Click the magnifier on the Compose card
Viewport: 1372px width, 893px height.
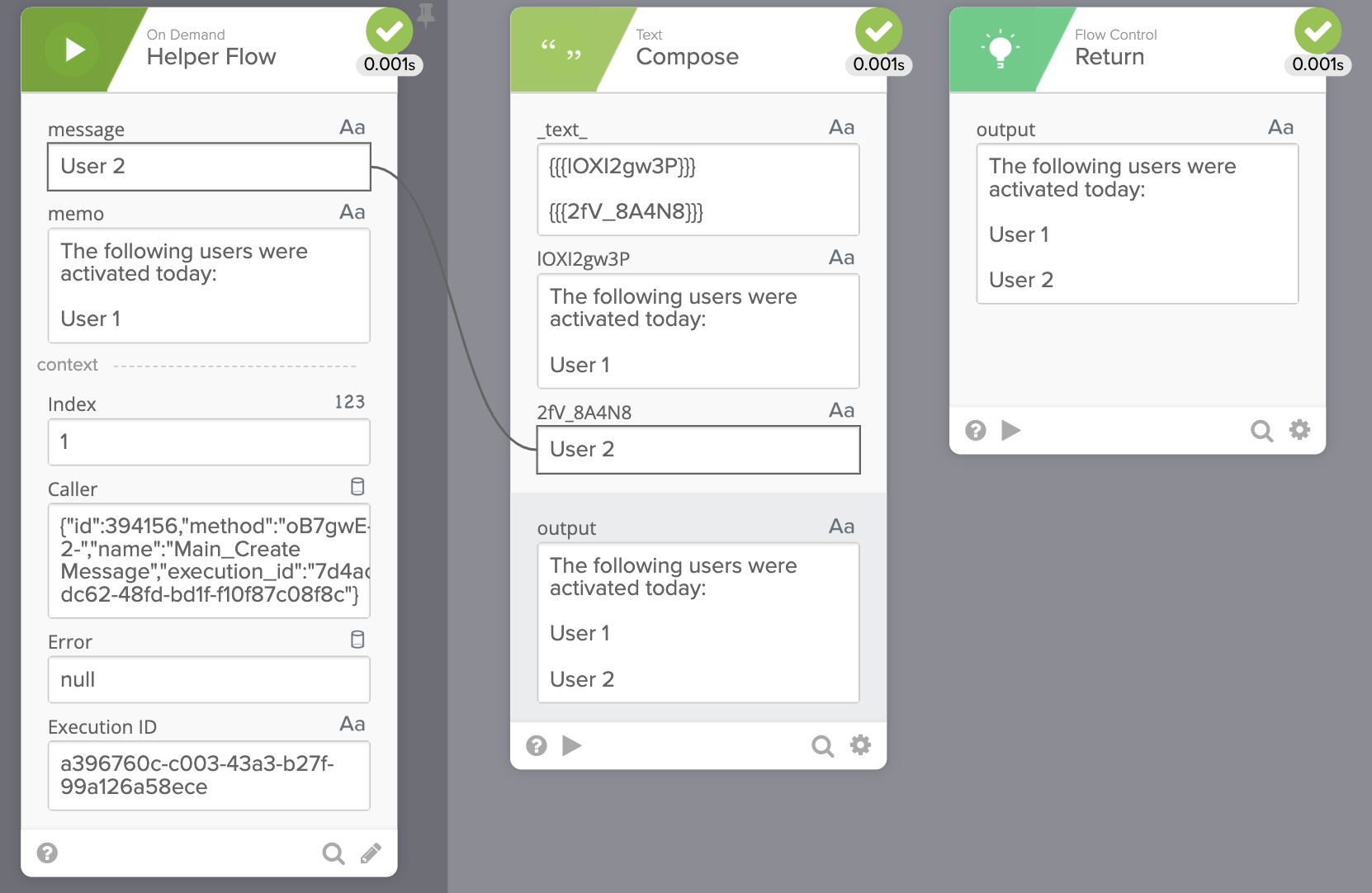[822, 746]
